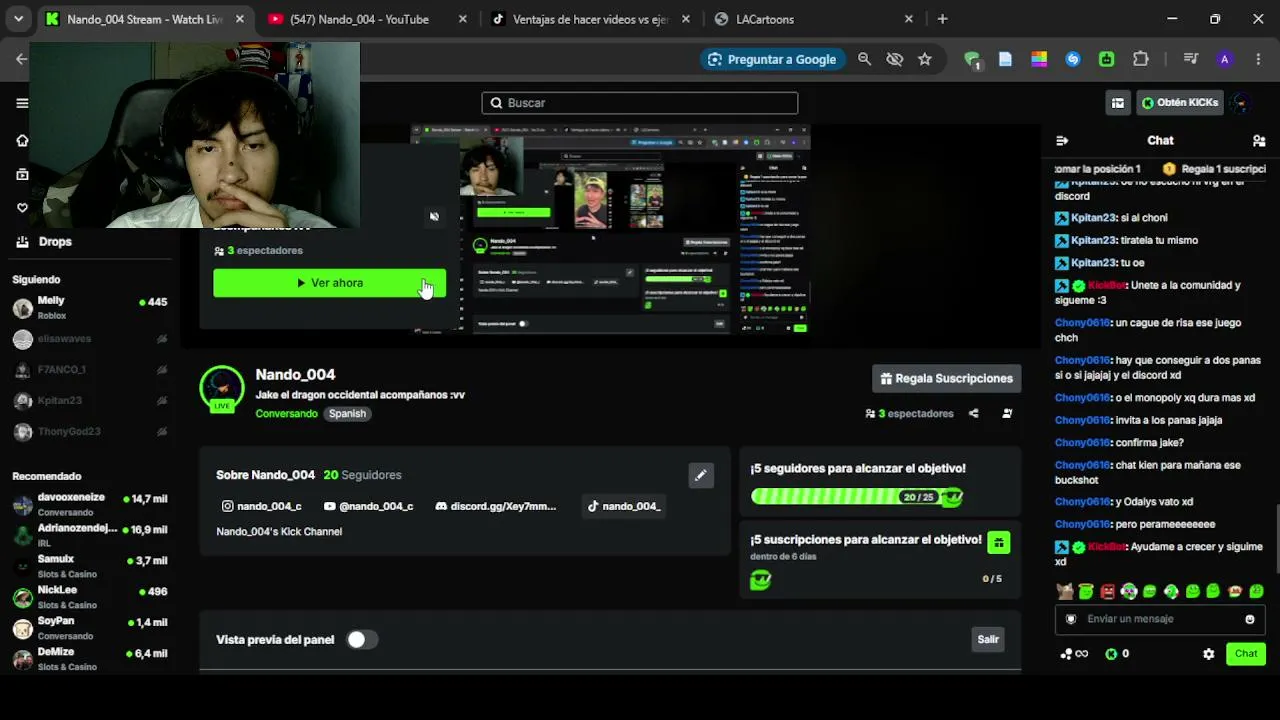Click the Salir button
This screenshot has width=1280, height=720.
coord(988,640)
